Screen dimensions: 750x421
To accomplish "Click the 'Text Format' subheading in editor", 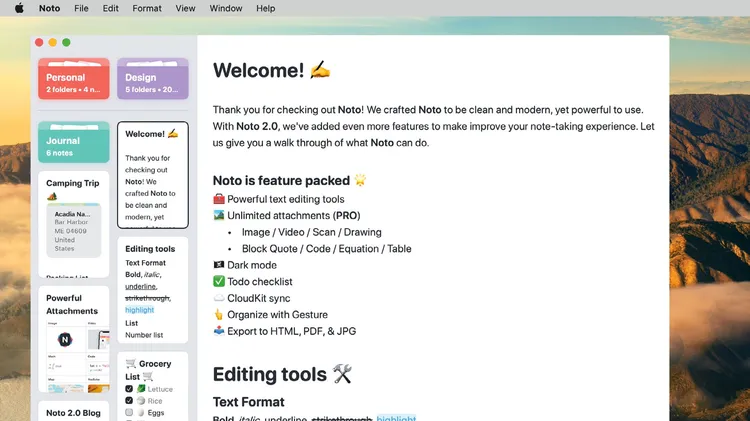I will (x=248, y=402).
